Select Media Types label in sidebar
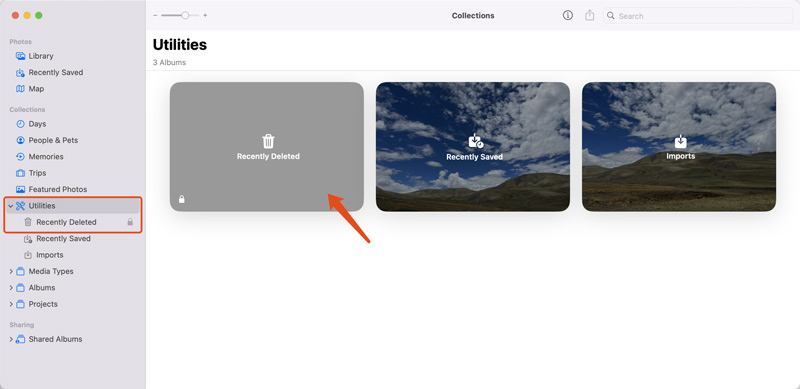The image size is (800, 389). (x=51, y=271)
